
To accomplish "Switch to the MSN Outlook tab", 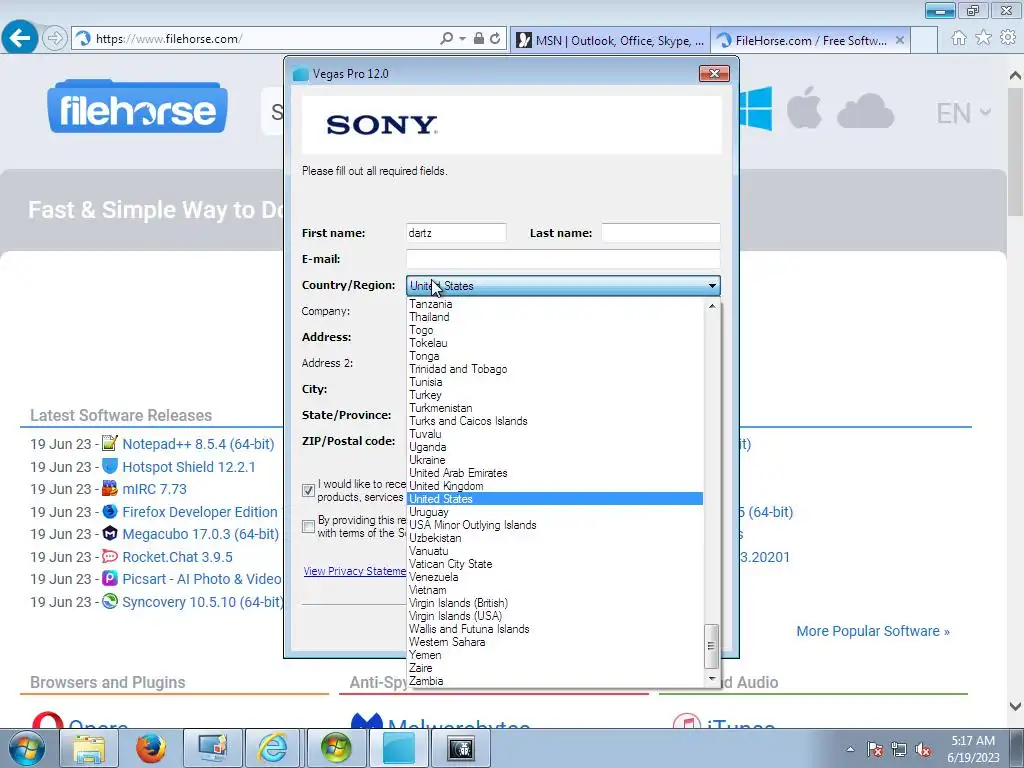I will tap(610, 40).
